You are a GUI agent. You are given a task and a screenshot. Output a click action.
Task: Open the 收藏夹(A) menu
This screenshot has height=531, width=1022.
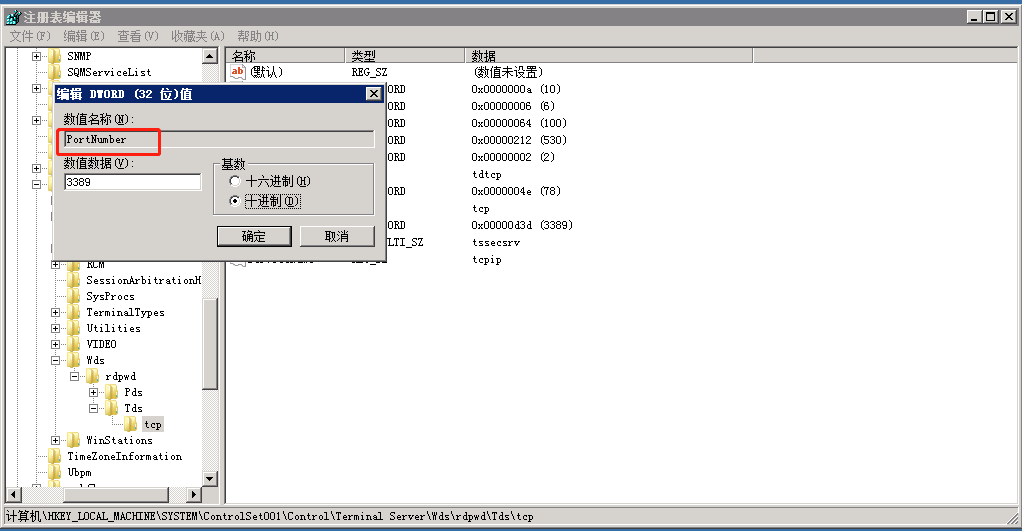[x=197, y=36]
